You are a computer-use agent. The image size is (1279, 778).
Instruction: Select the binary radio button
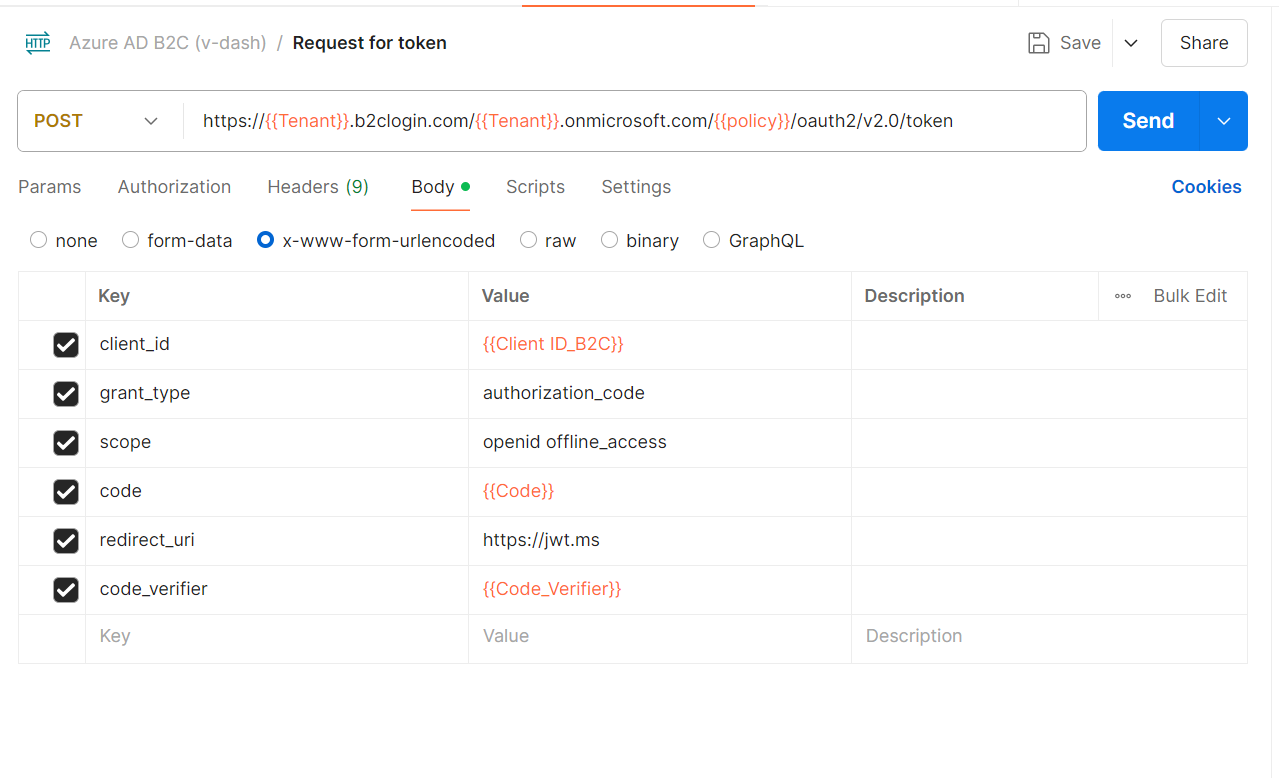609,240
